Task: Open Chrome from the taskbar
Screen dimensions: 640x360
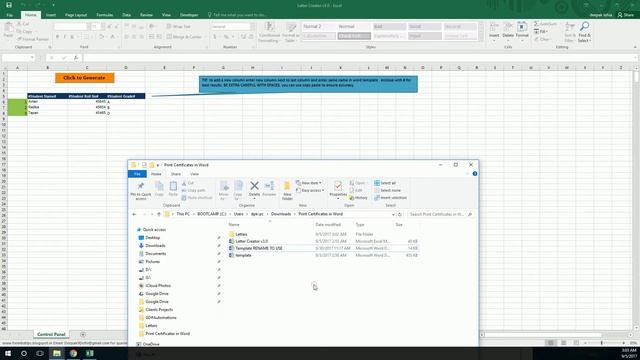Action: point(73,353)
